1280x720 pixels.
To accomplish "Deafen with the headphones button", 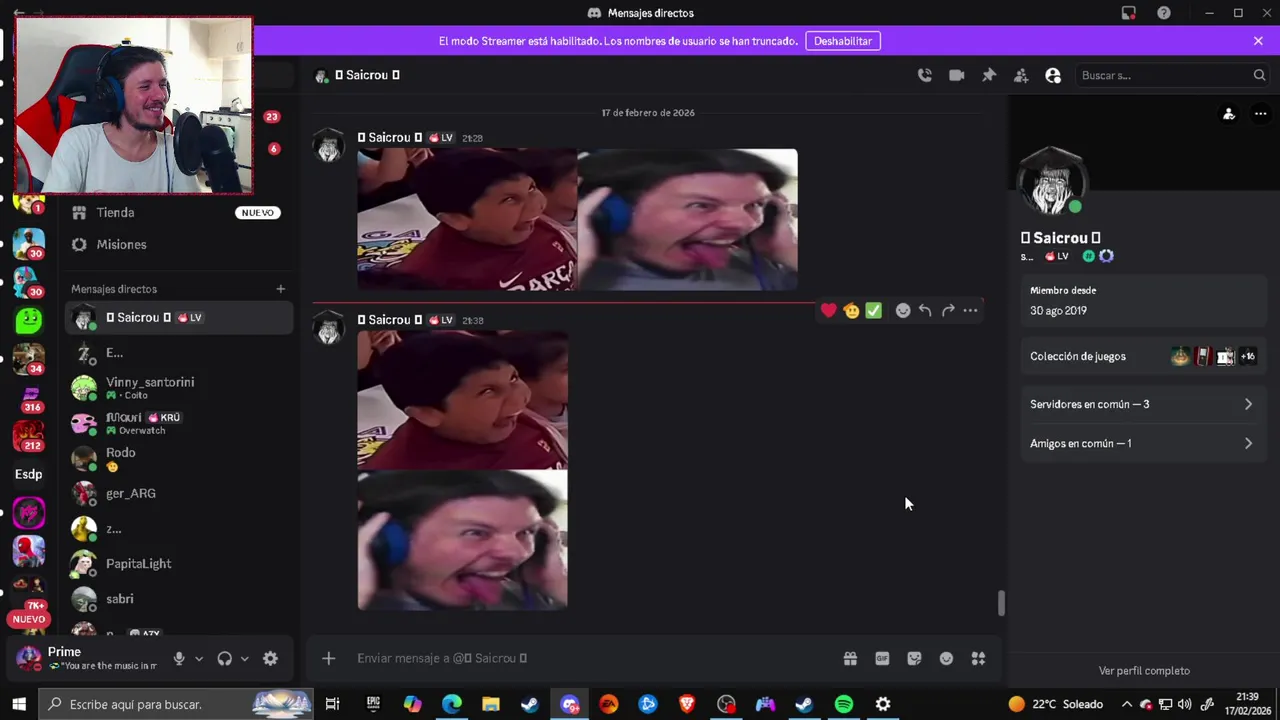I will (x=225, y=658).
